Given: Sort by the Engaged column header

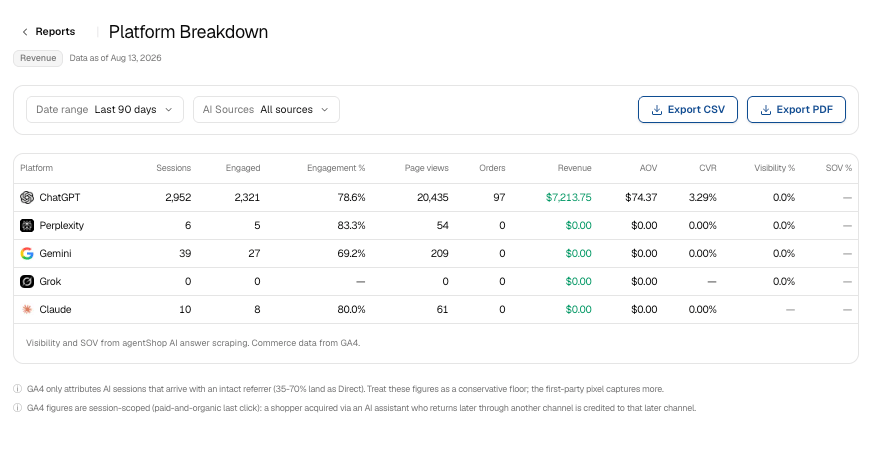Looking at the screenshot, I should (x=243, y=168).
